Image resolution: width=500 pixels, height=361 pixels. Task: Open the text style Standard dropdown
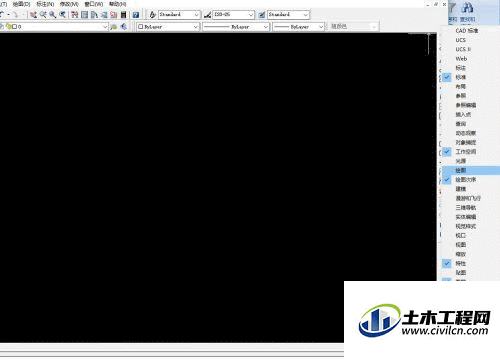point(179,15)
